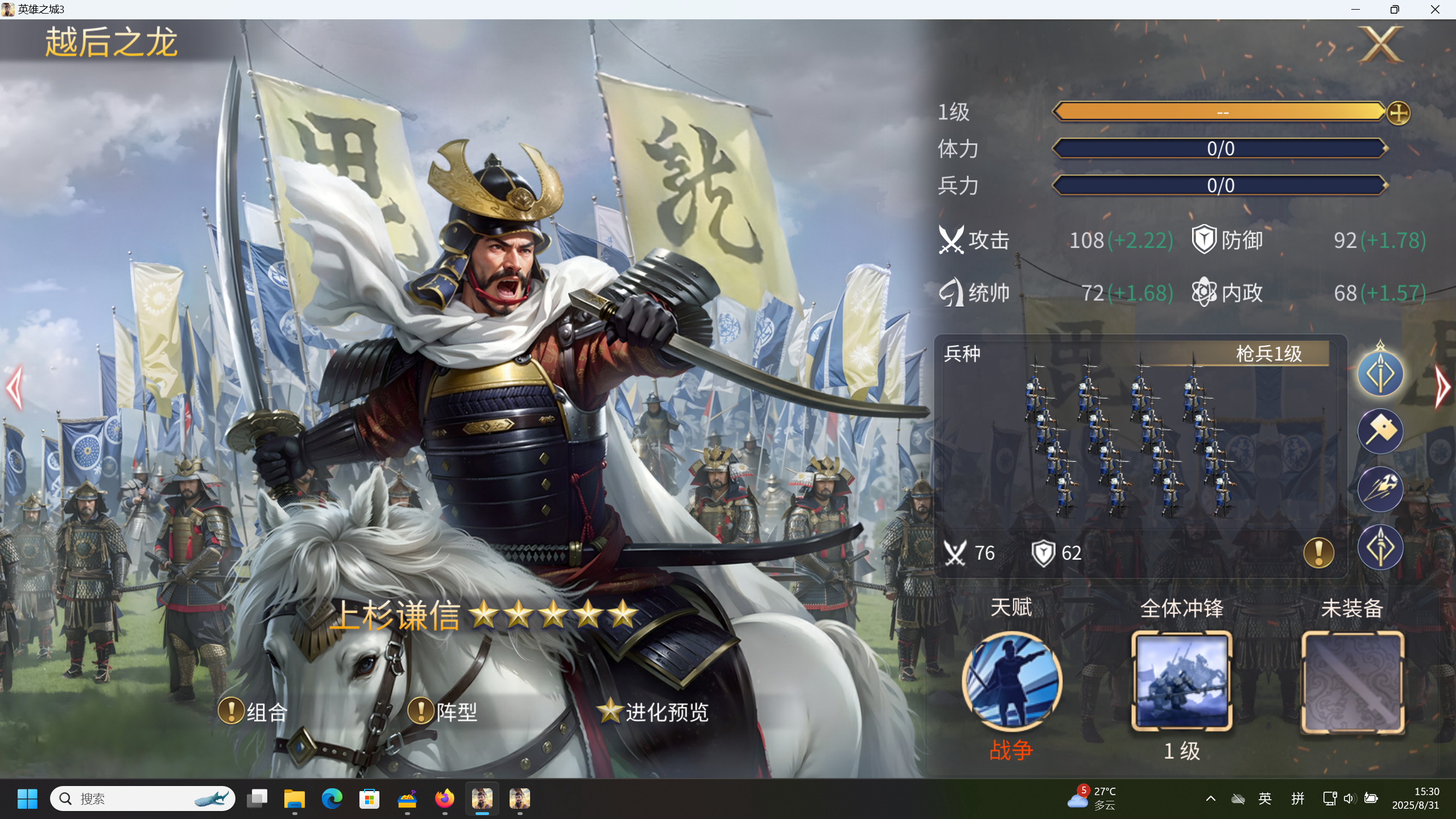Click the top spear-tip circular icon

tap(1380, 374)
